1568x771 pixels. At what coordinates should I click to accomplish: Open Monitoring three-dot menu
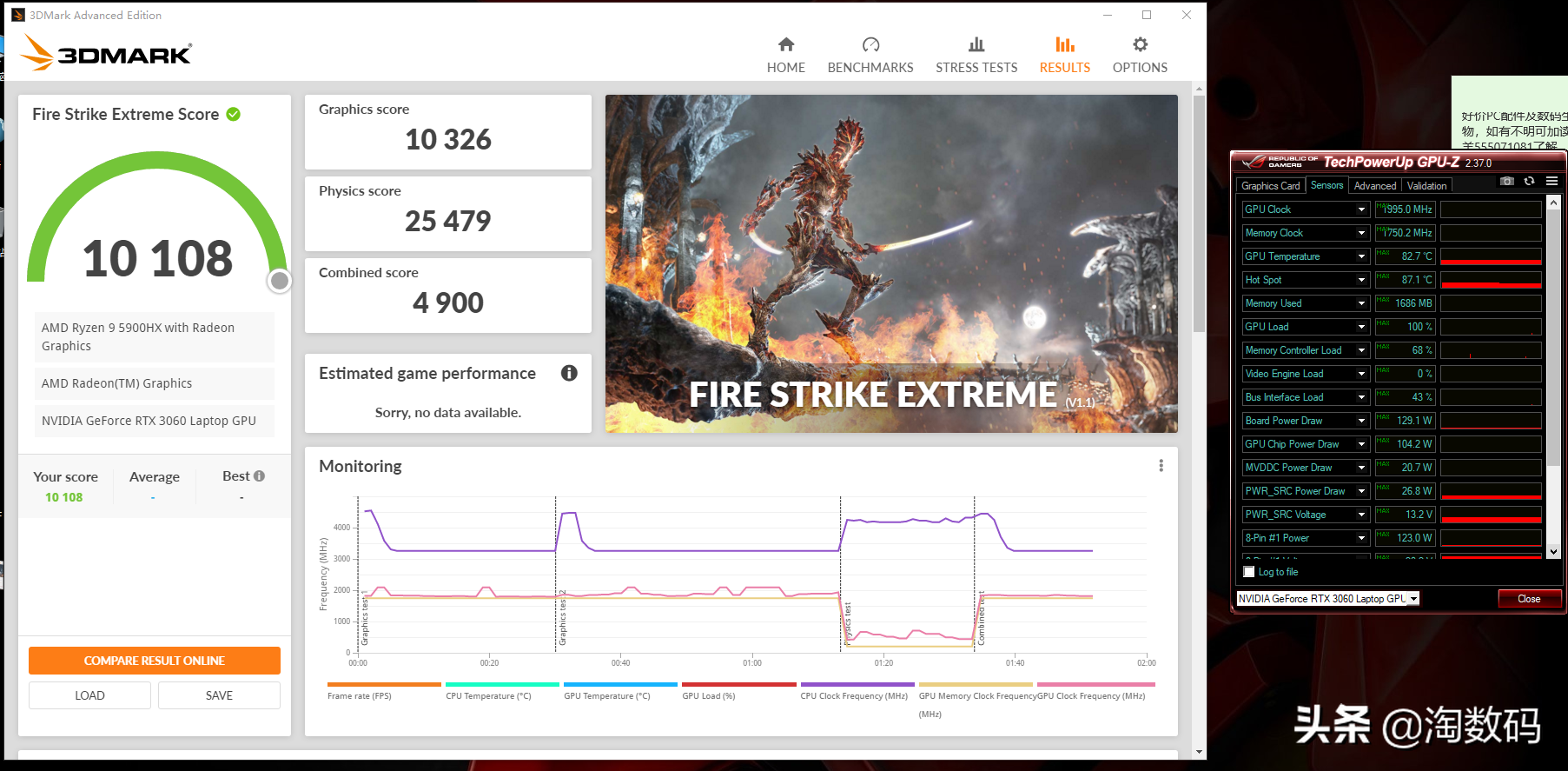pyautogui.click(x=1161, y=466)
